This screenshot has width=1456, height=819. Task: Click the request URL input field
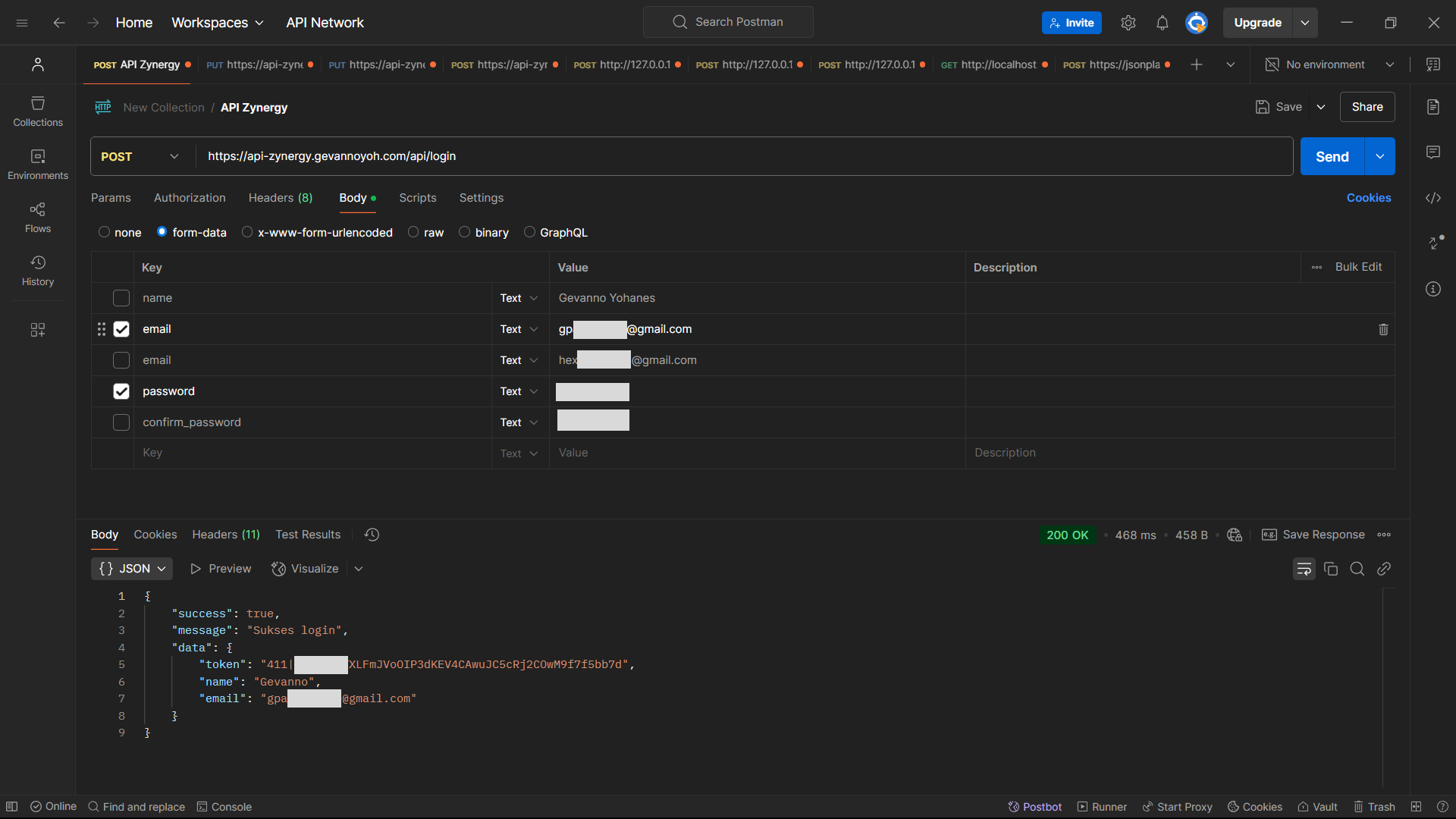click(x=745, y=156)
